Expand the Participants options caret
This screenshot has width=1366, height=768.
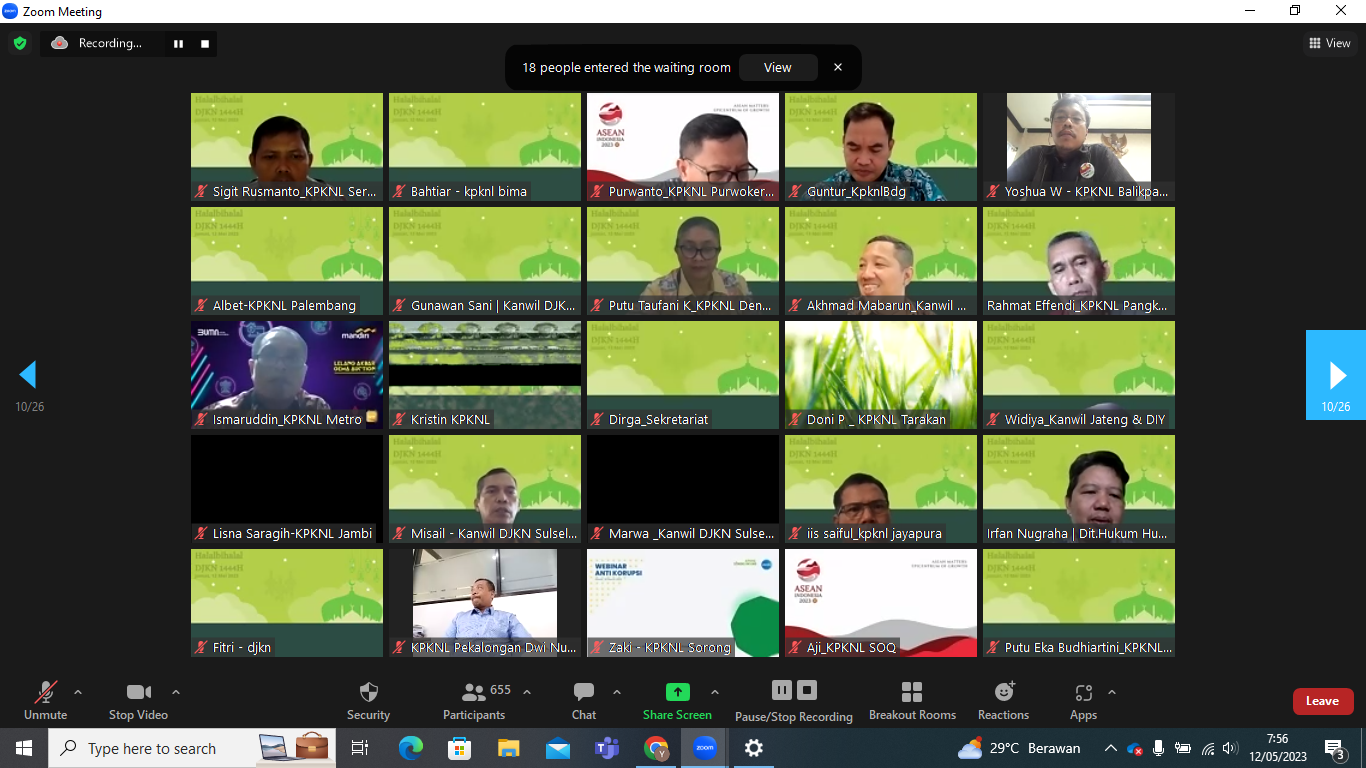click(x=527, y=692)
